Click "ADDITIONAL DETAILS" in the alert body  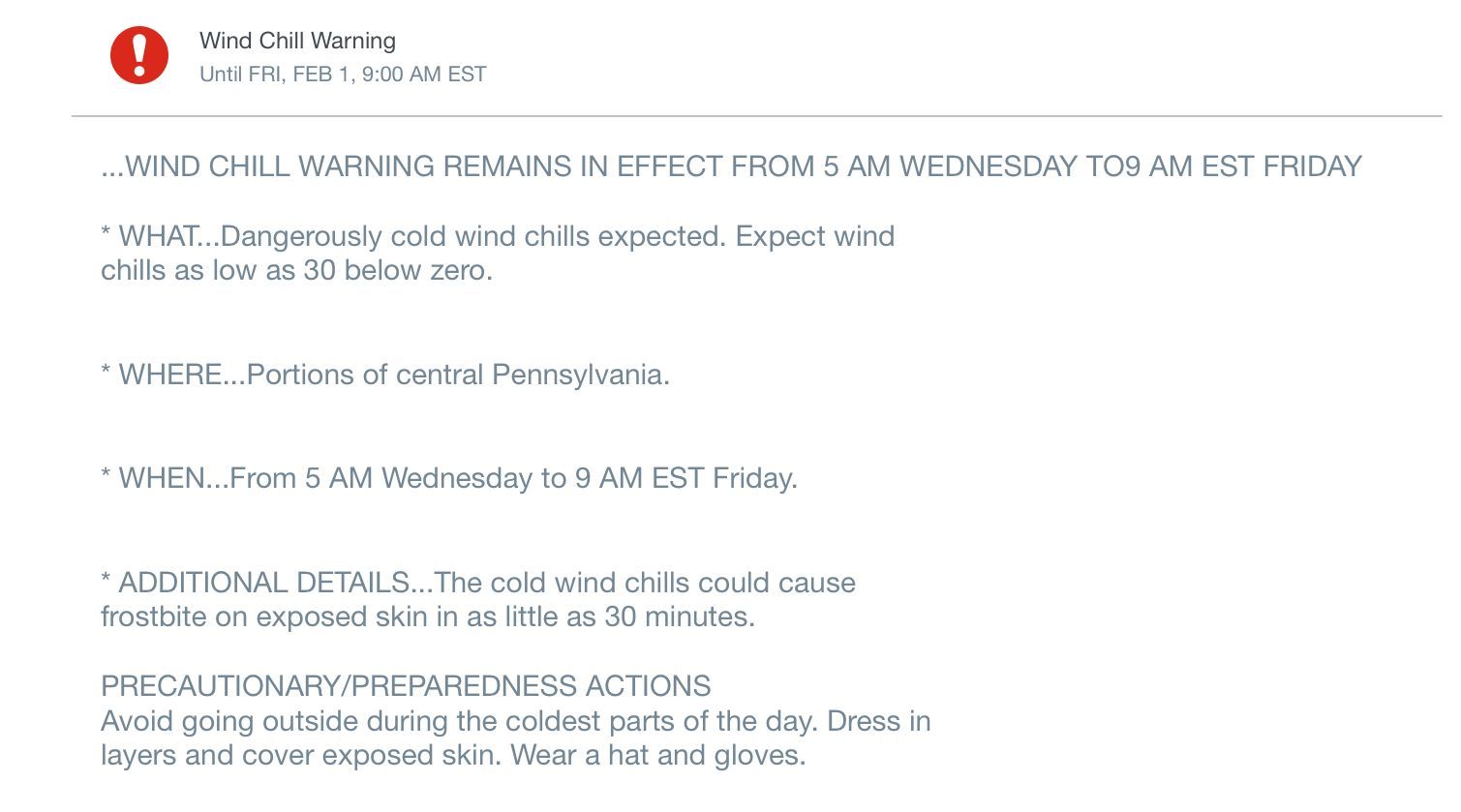pyautogui.click(x=263, y=583)
